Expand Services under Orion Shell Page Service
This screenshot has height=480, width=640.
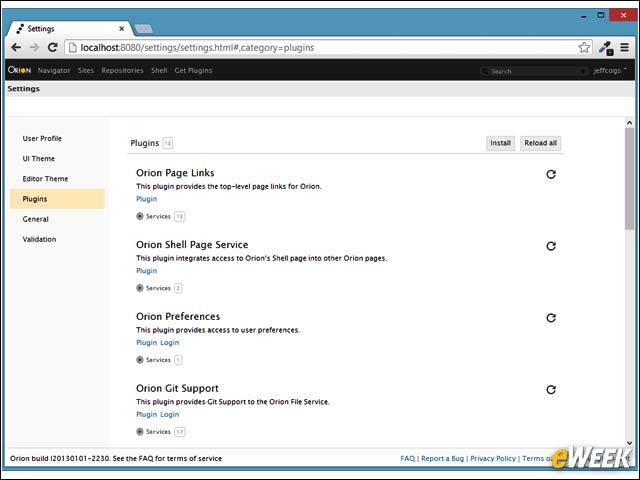click(140, 288)
